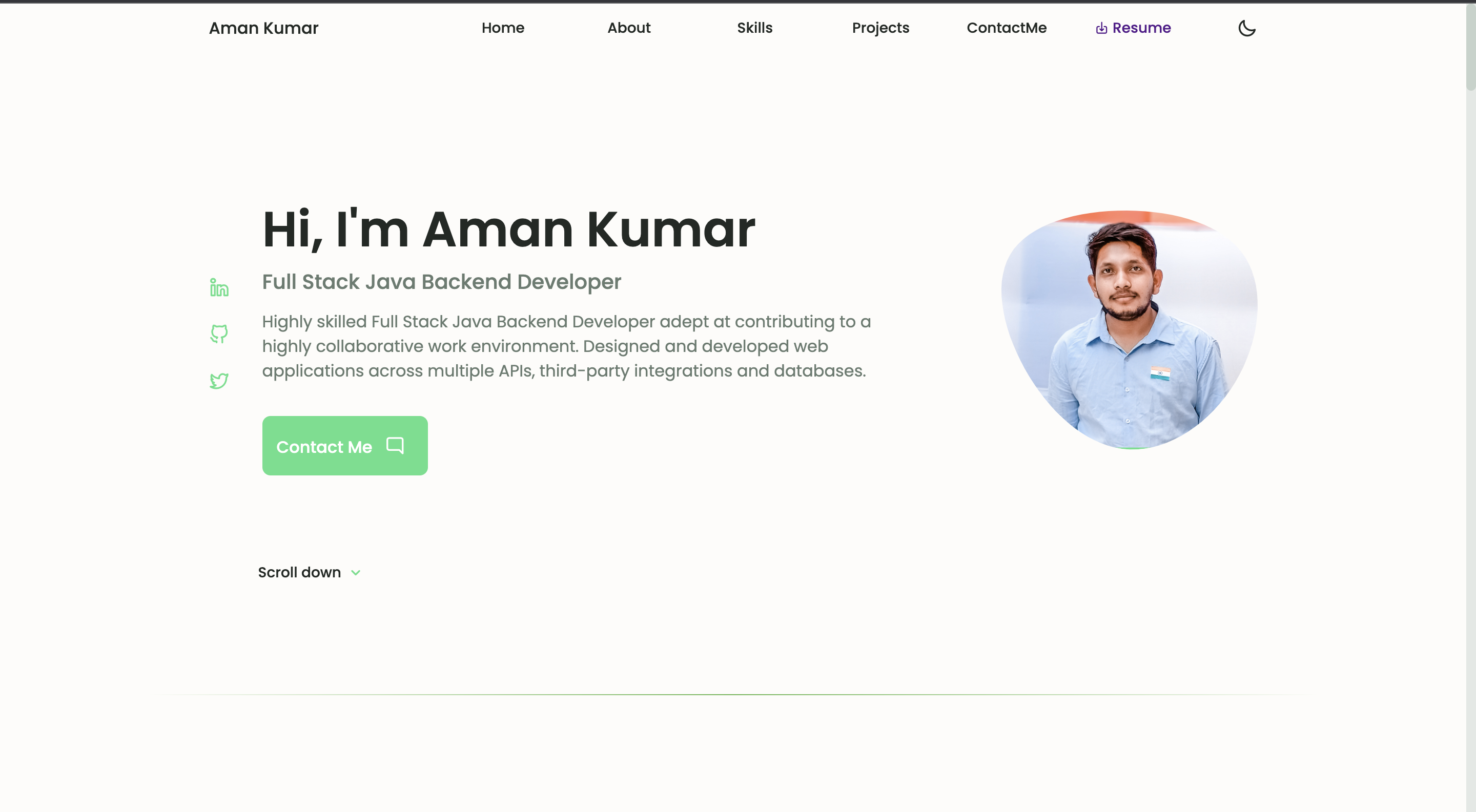Click the Aman Kumar logo text

(263, 28)
